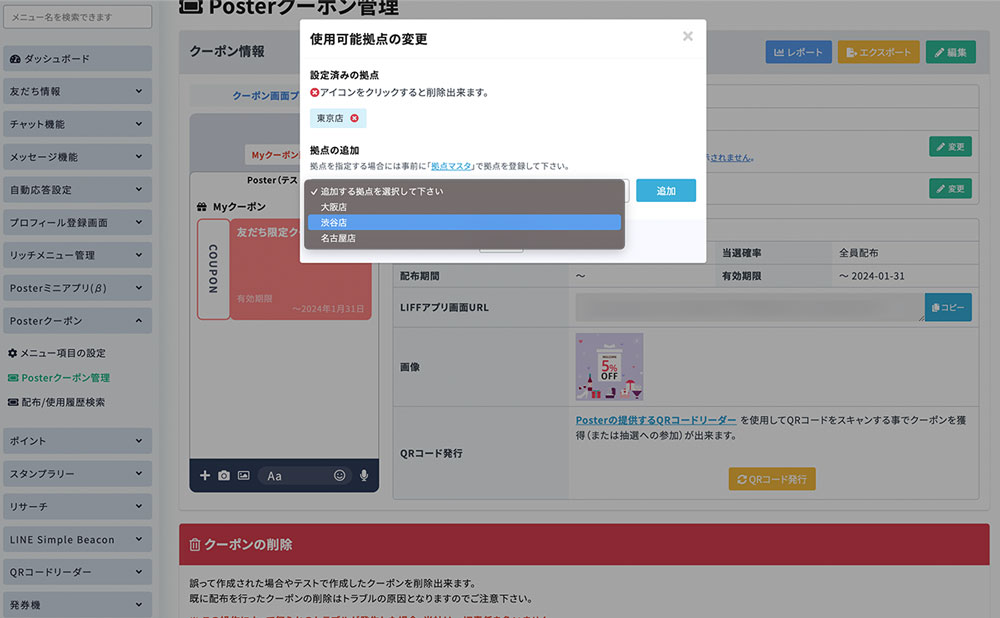Expand the メッセージ機能 sidebar menu
This screenshot has height=618, width=1000.
(77, 157)
